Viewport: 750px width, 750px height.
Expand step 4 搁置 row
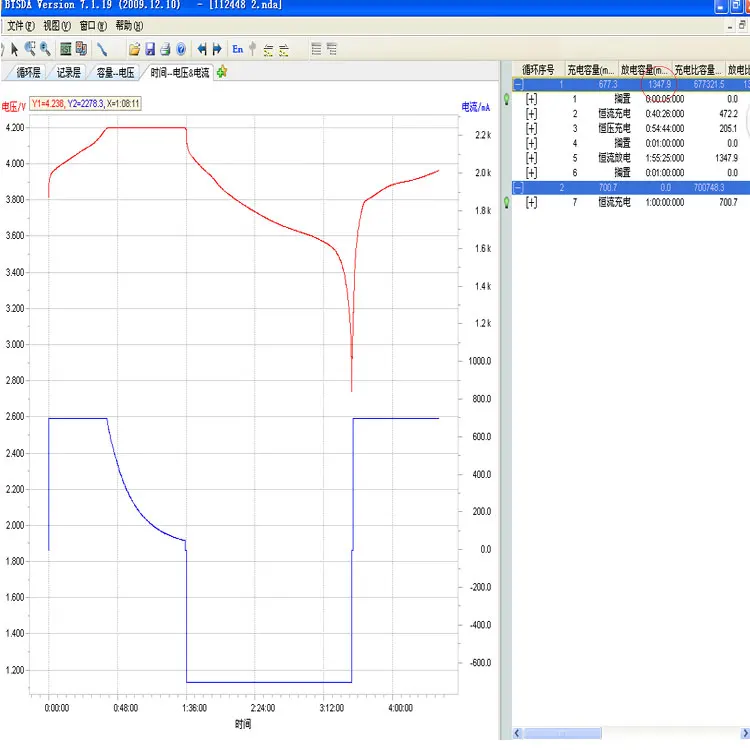tap(531, 143)
